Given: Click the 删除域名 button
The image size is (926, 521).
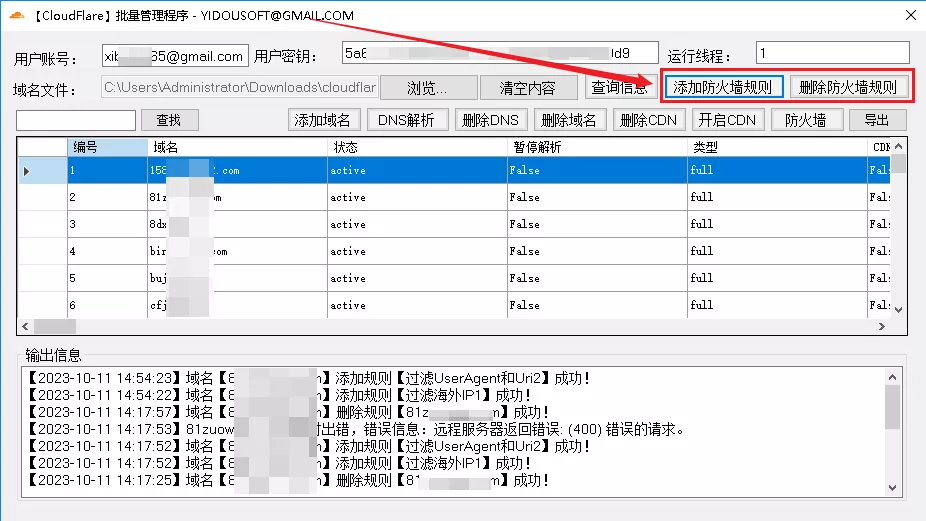Looking at the screenshot, I should 569,120.
